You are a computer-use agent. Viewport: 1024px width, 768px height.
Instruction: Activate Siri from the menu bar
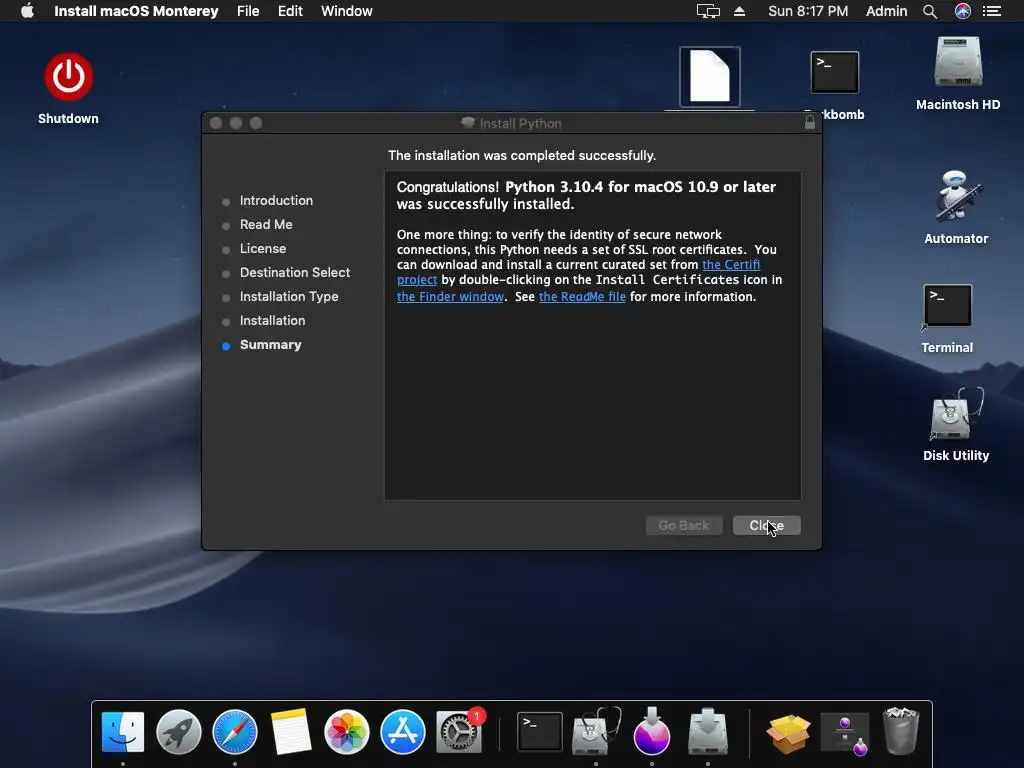click(x=963, y=11)
